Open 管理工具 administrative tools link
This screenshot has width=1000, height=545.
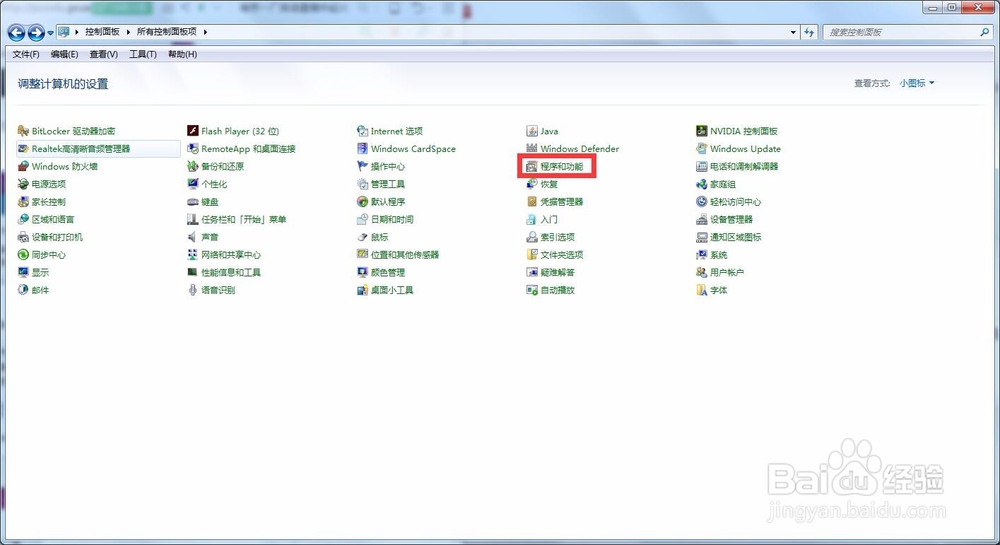pyautogui.click(x=388, y=184)
